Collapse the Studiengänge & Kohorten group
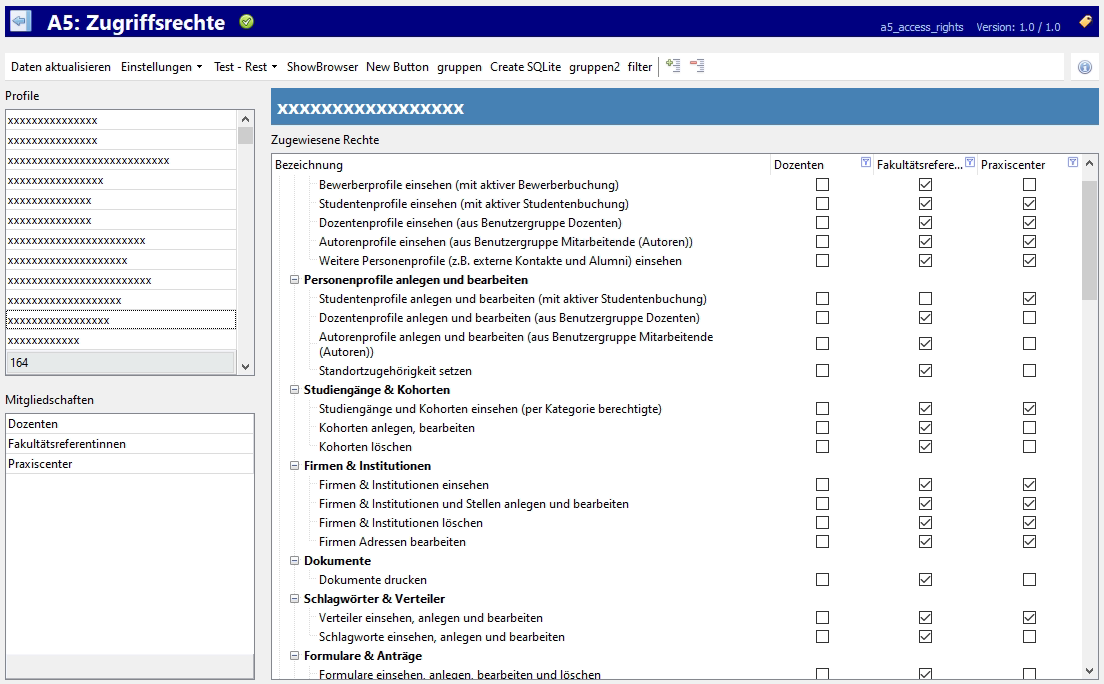1104x684 pixels. click(x=295, y=390)
